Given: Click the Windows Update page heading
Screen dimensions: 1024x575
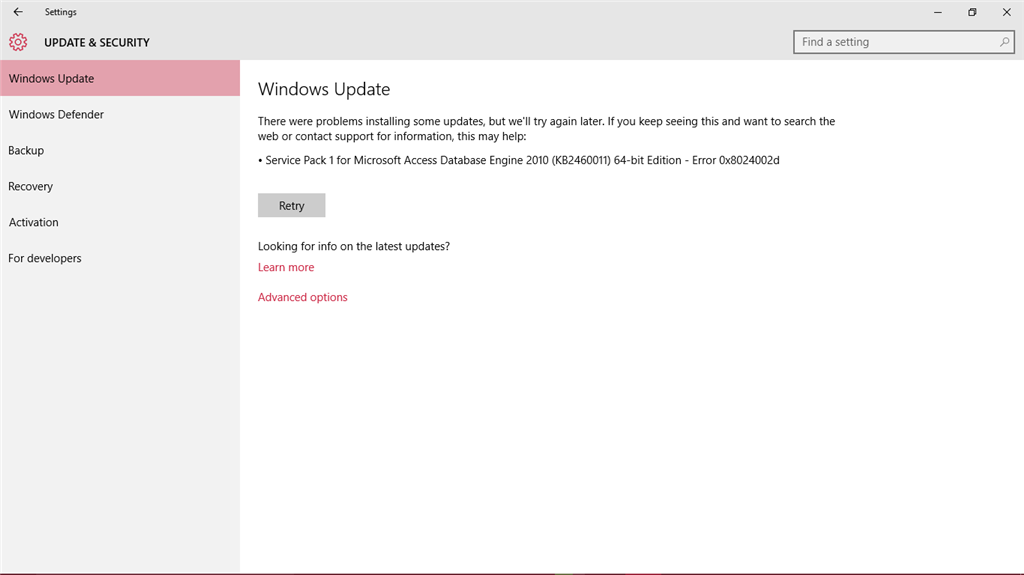Looking at the screenshot, I should [x=324, y=90].
